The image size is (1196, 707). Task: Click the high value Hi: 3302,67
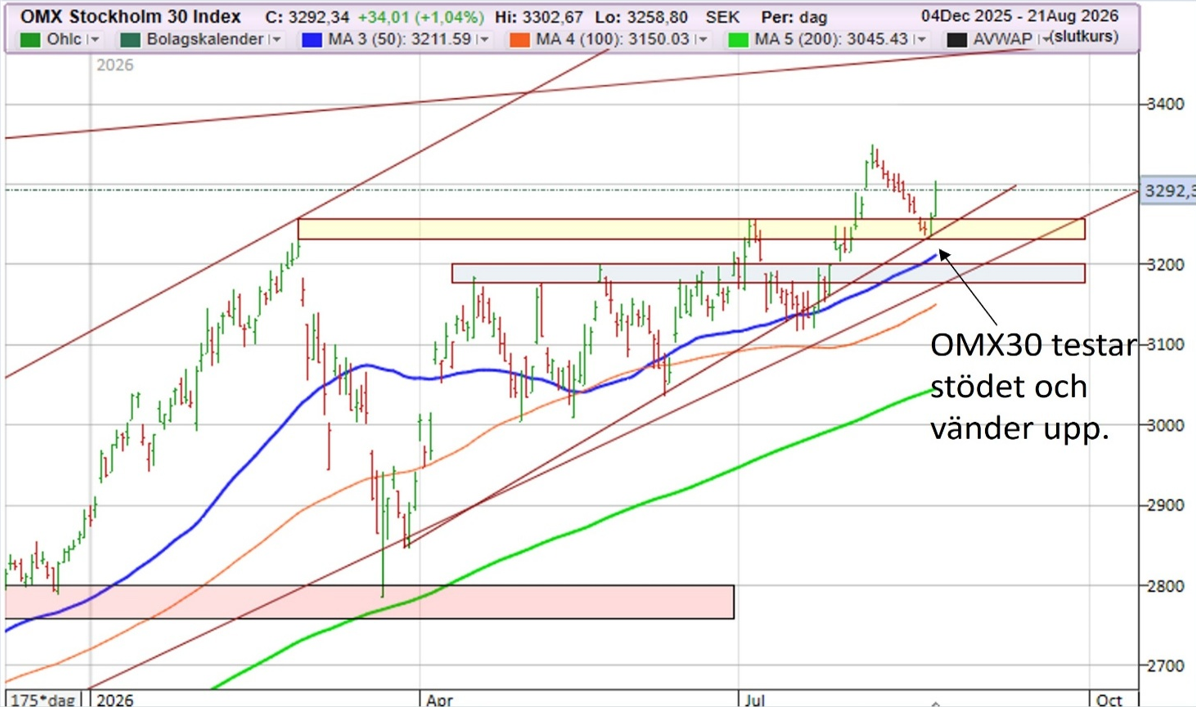coord(539,17)
